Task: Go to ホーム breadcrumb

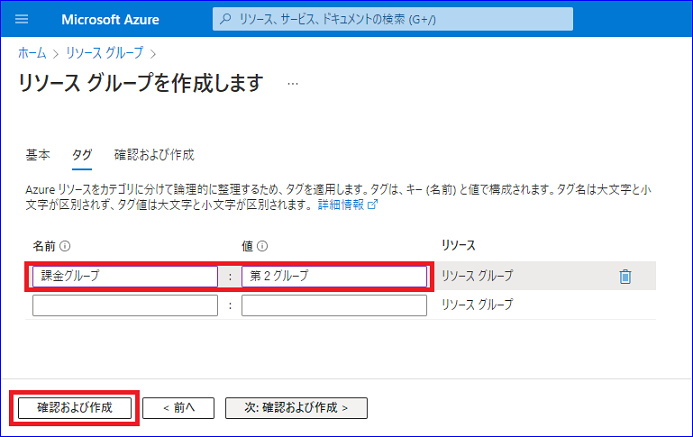Action: click(x=32, y=53)
